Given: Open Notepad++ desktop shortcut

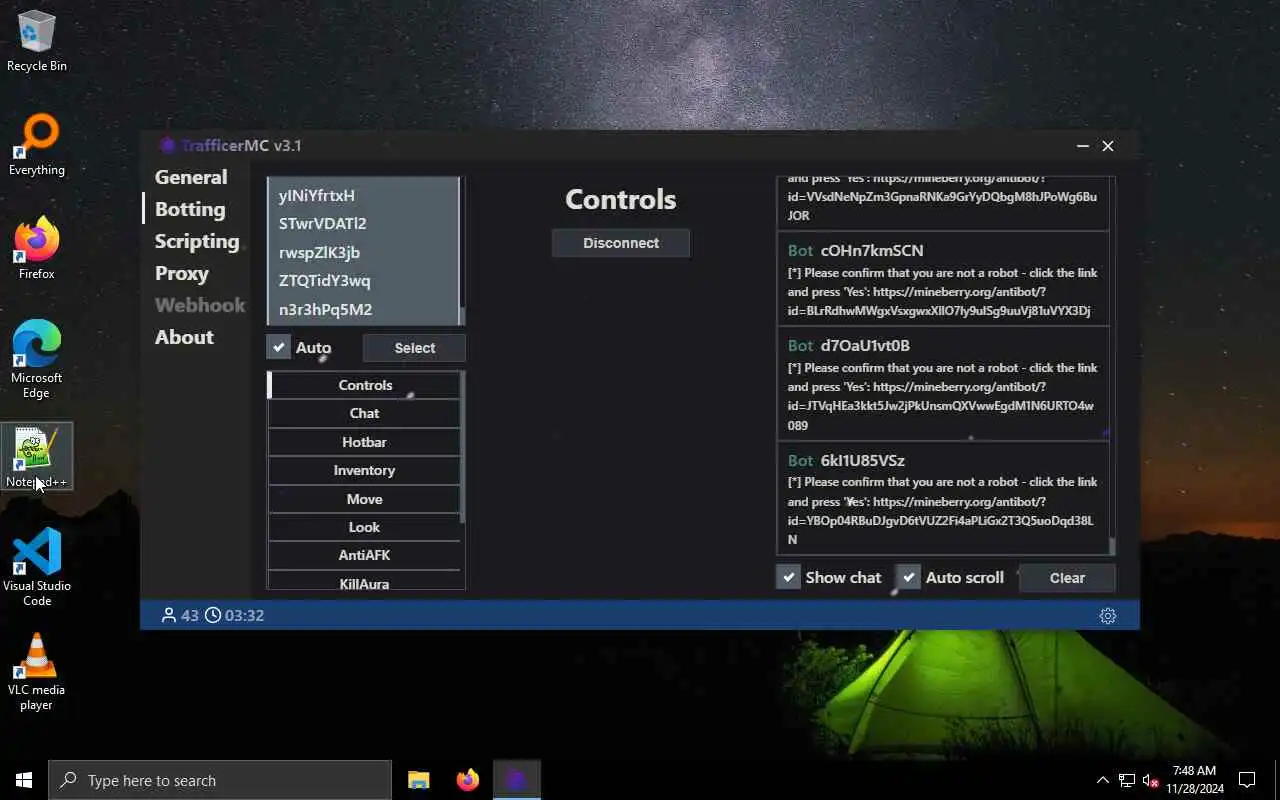Looking at the screenshot, I should [x=37, y=457].
